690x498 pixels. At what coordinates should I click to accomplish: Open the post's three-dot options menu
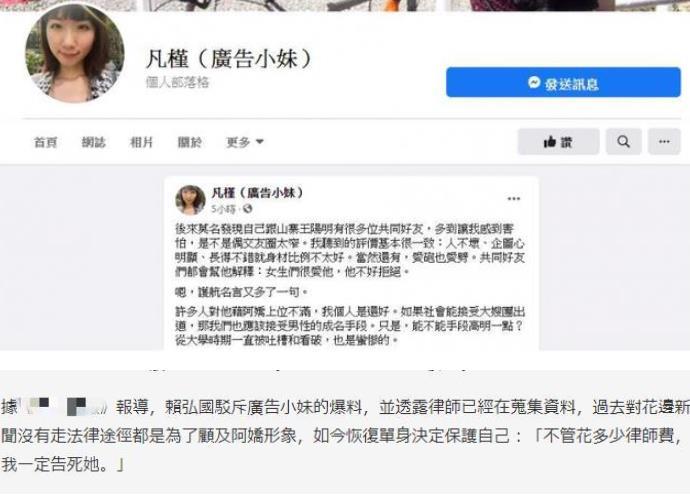[514, 199]
